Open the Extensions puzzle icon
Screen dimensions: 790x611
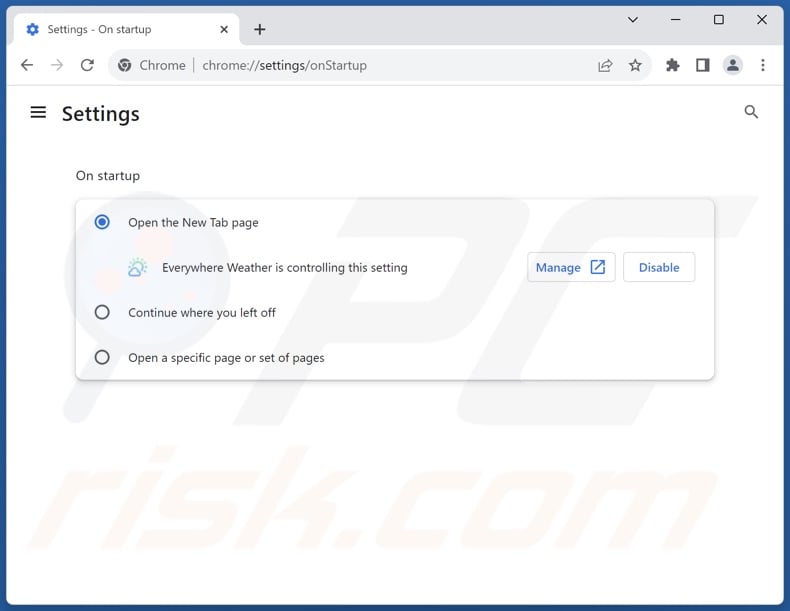coord(672,65)
